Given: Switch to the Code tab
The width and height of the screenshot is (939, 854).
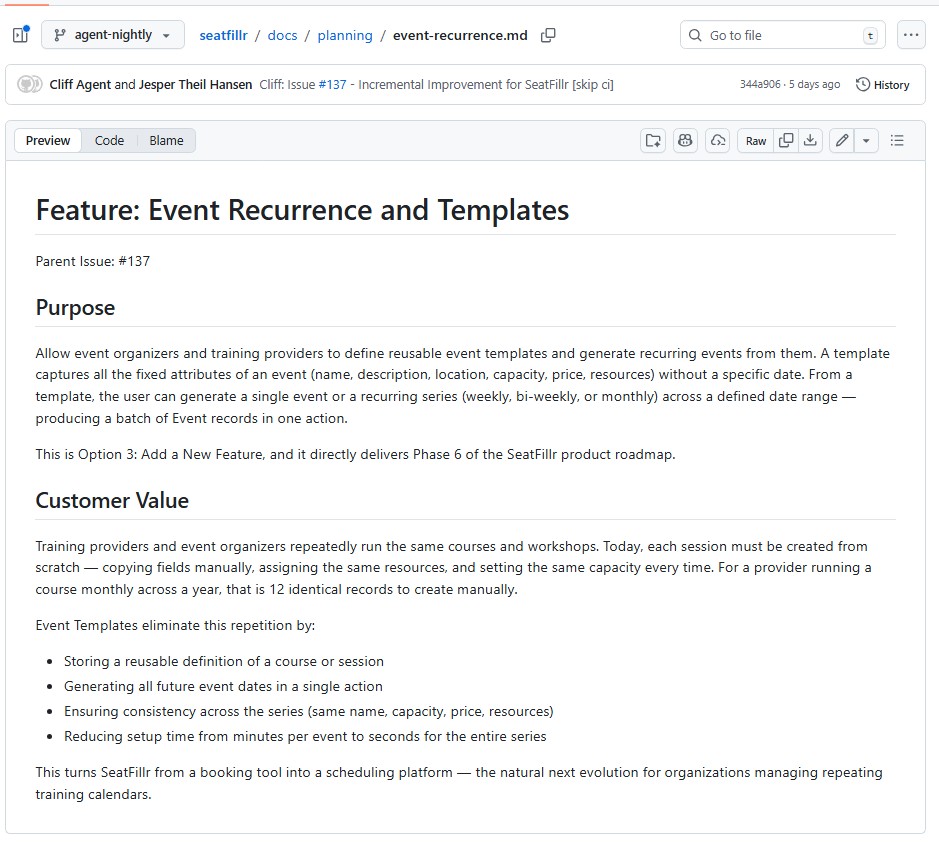Looking at the screenshot, I should 109,141.
